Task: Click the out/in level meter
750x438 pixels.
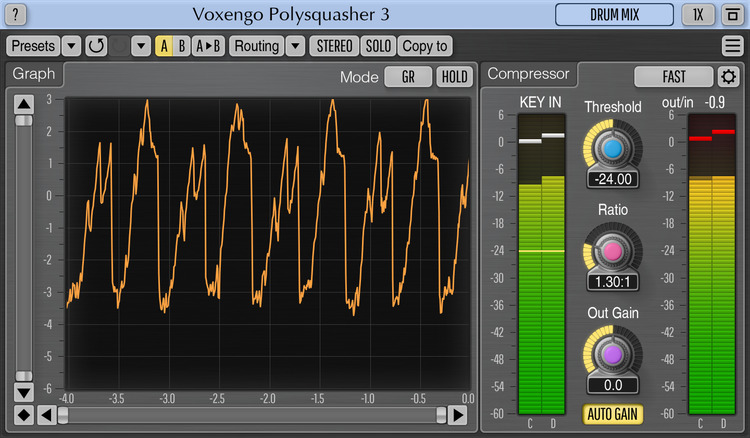Action: coord(712,264)
